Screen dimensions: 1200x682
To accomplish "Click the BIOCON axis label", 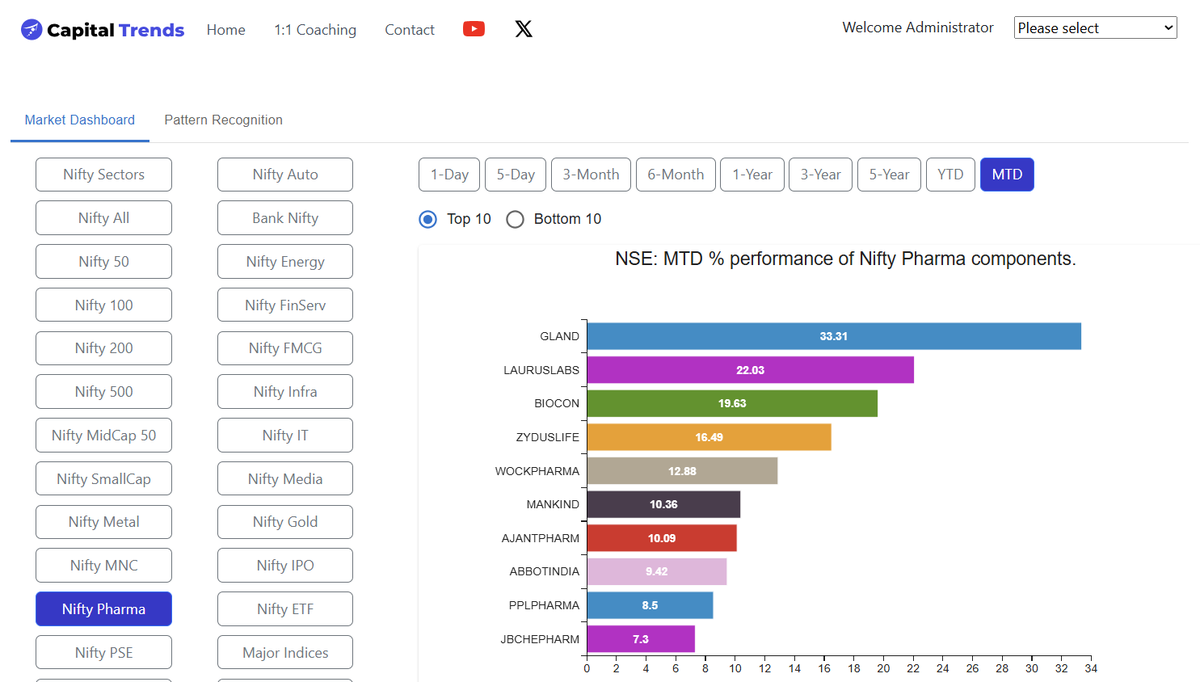I will click(x=557, y=404).
